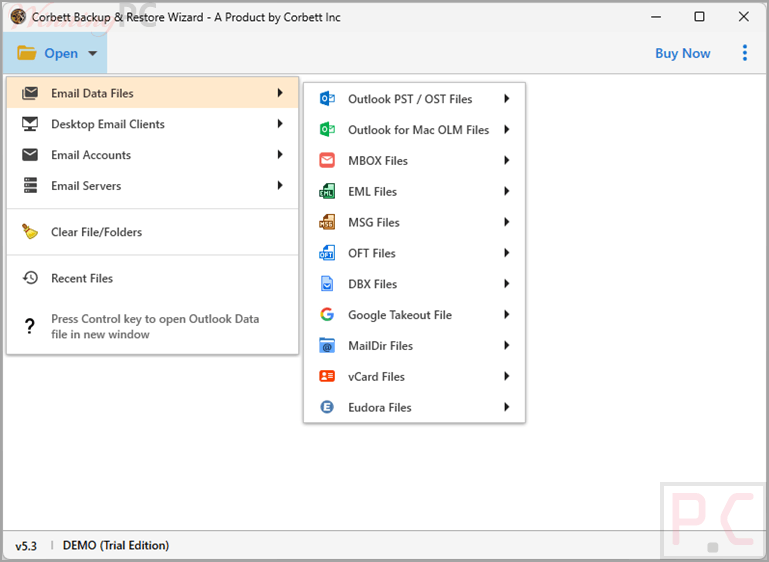
Task: Expand the Outlook PST / OST submenu arrow
Action: click(x=507, y=99)
